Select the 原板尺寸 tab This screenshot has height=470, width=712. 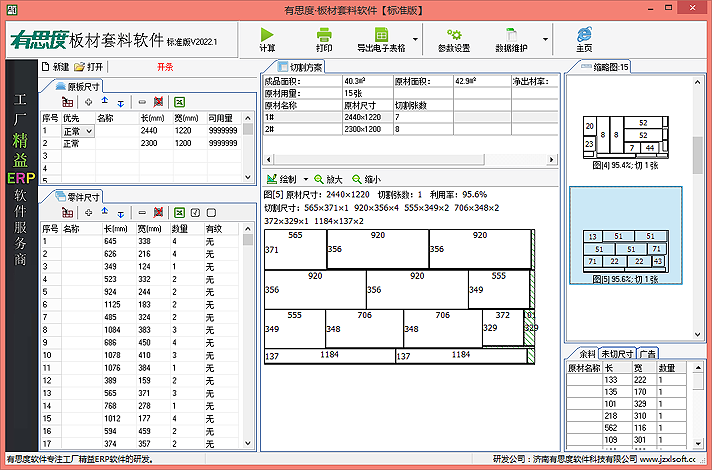[78, 86]
